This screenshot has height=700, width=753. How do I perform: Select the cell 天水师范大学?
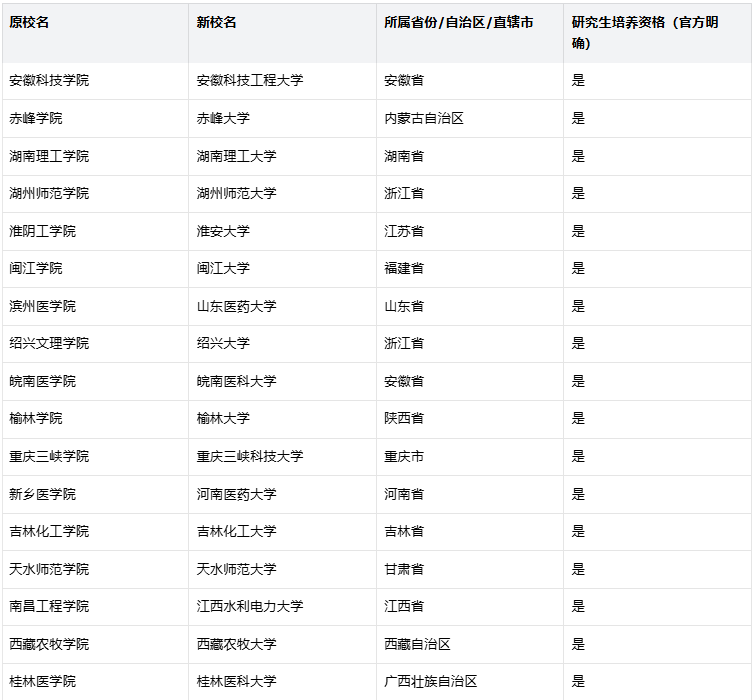pyautogui.click(x=282, y=570)
